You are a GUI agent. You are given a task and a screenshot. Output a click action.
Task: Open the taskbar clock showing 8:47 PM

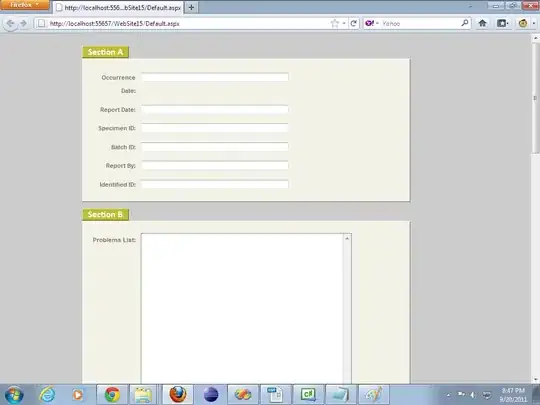tap(513, 395)
